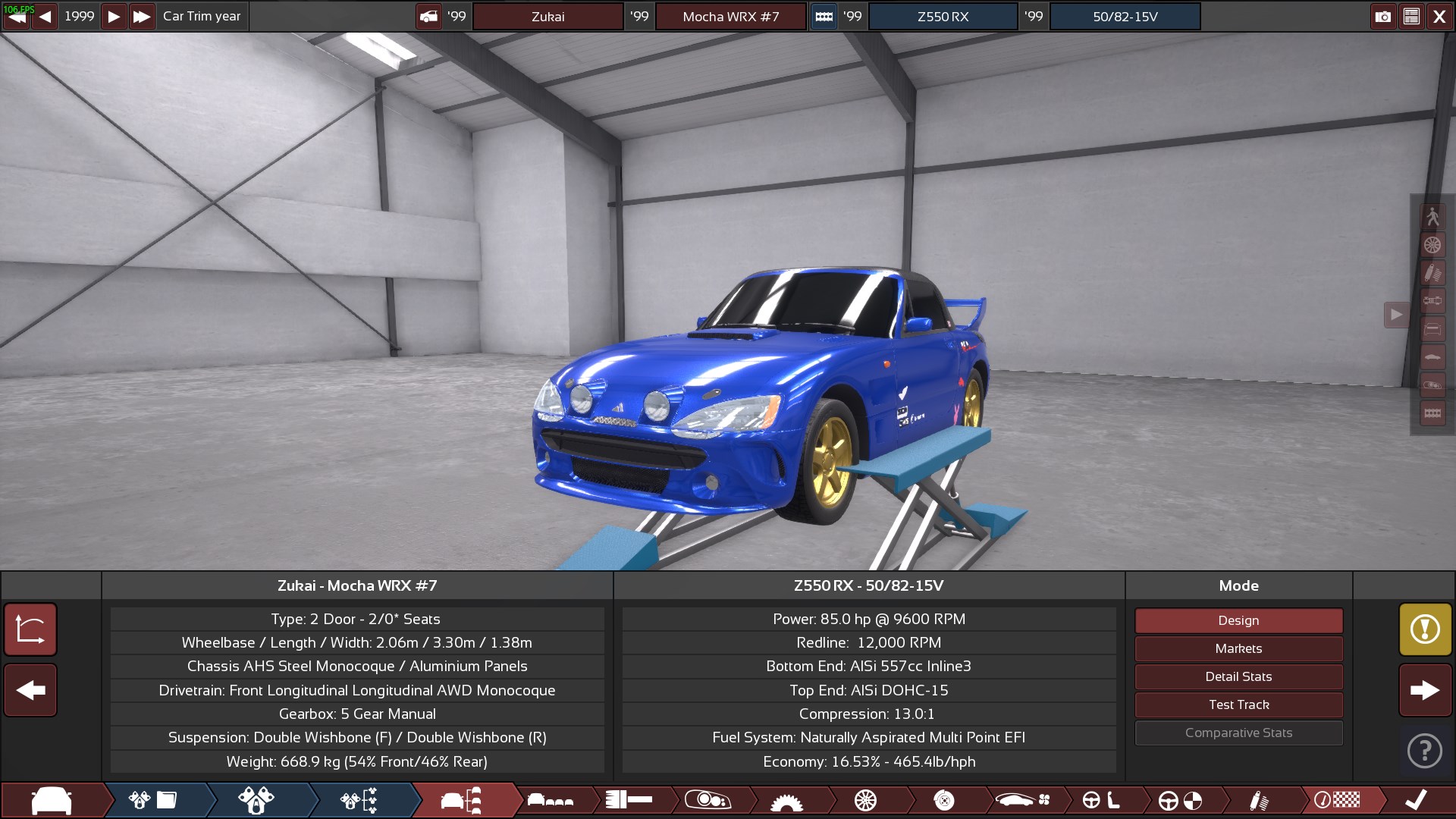
Task: Select the Design mode button
Action: coord(1238,620)
